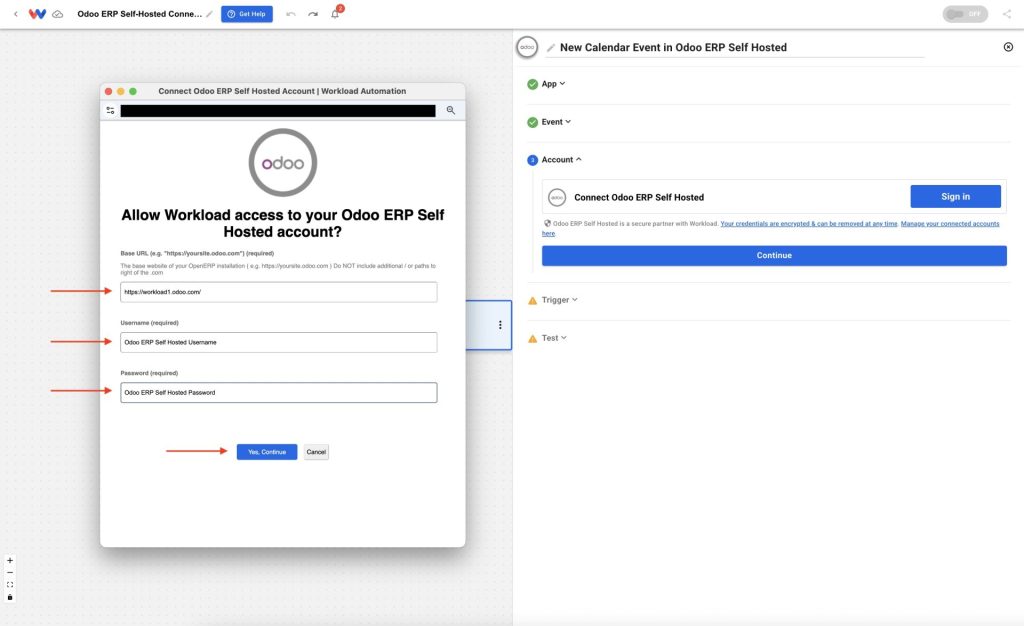Click the Odoo step logo in panel header
The width and height of the screenshot is (1024, 626).
527,47
